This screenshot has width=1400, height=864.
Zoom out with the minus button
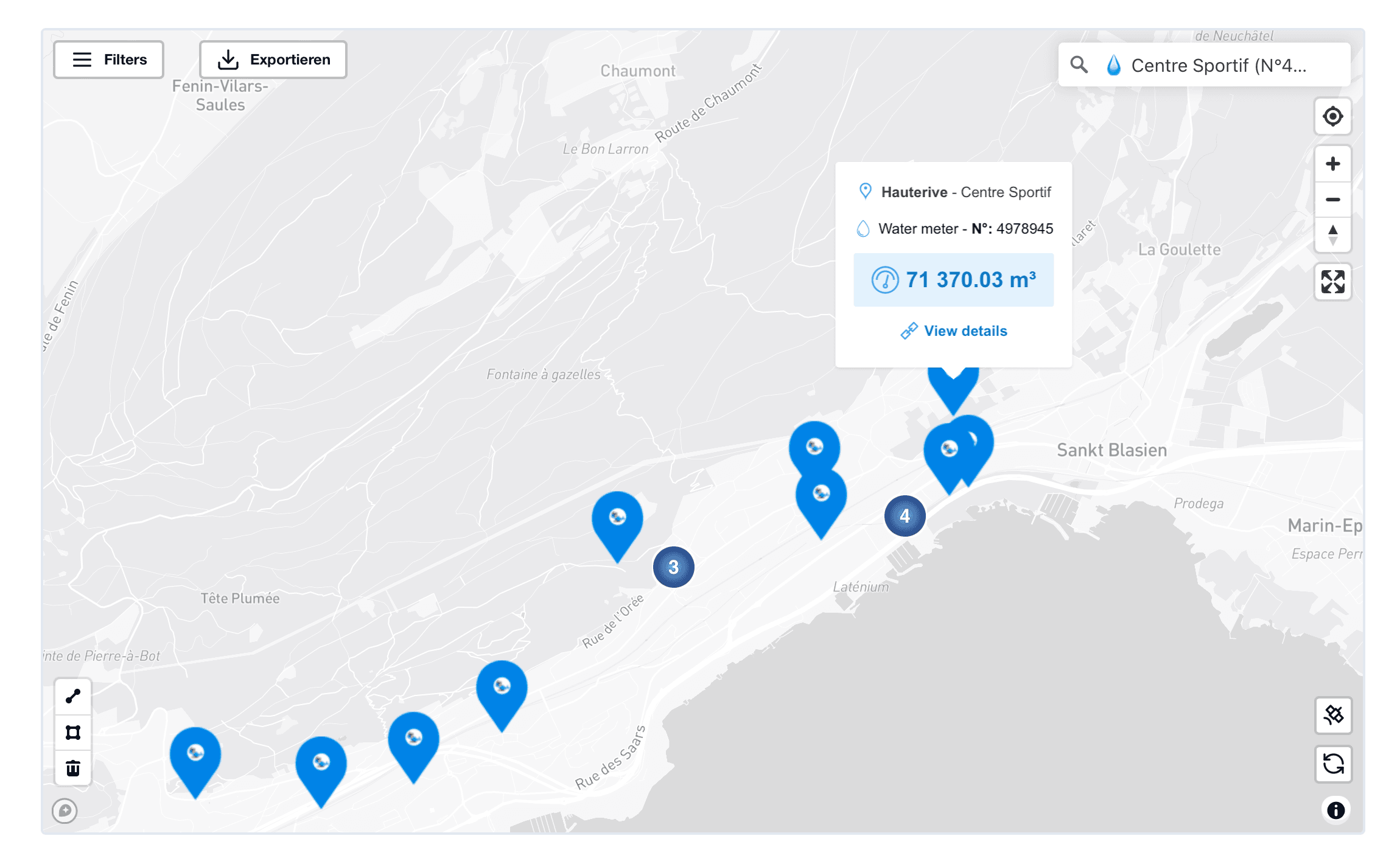pyautogui.click(x=1332, y=200)
